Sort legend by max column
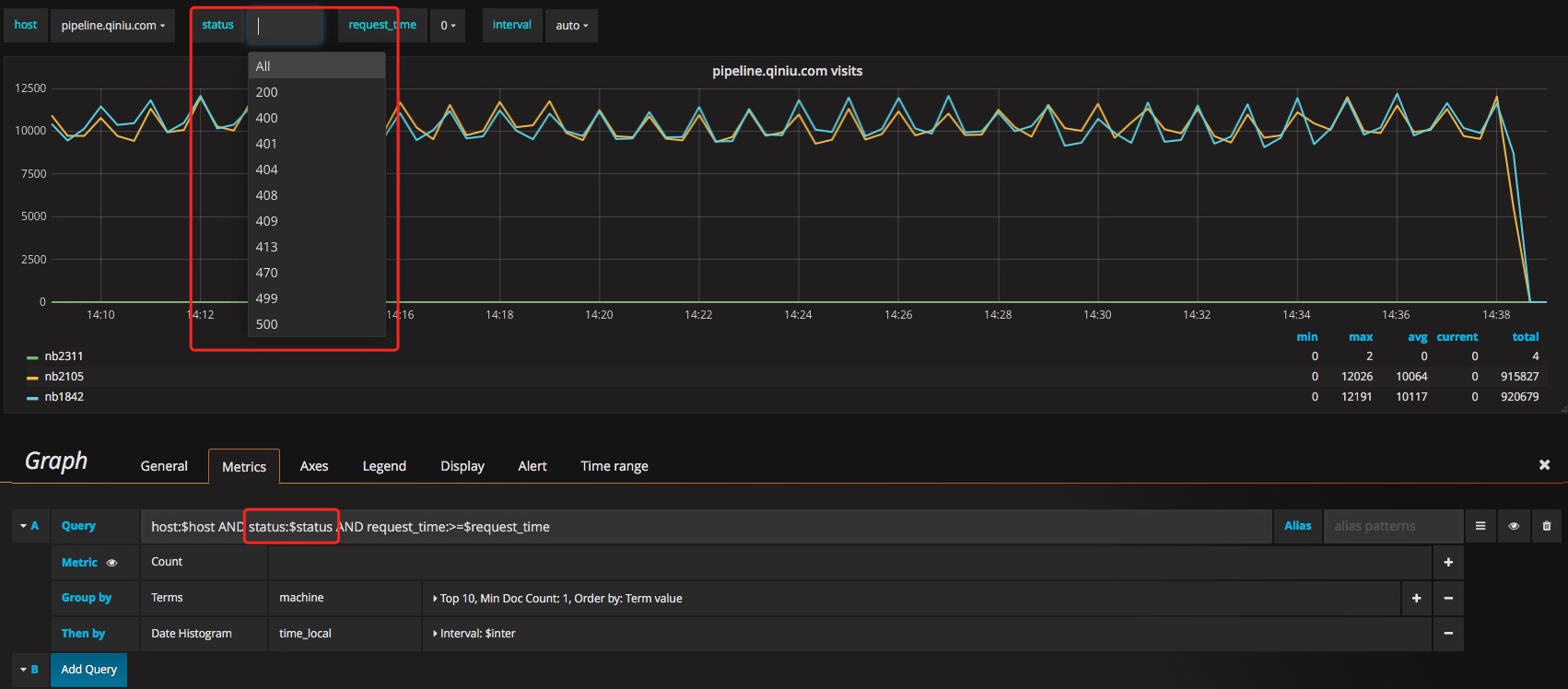This screenshot has width=1568, height=689. pos(1361,337)
